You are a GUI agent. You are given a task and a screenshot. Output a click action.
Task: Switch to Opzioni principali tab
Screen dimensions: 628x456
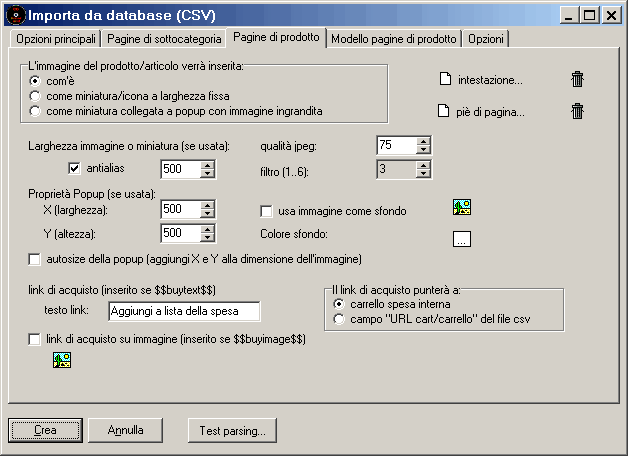coord(55,39)
